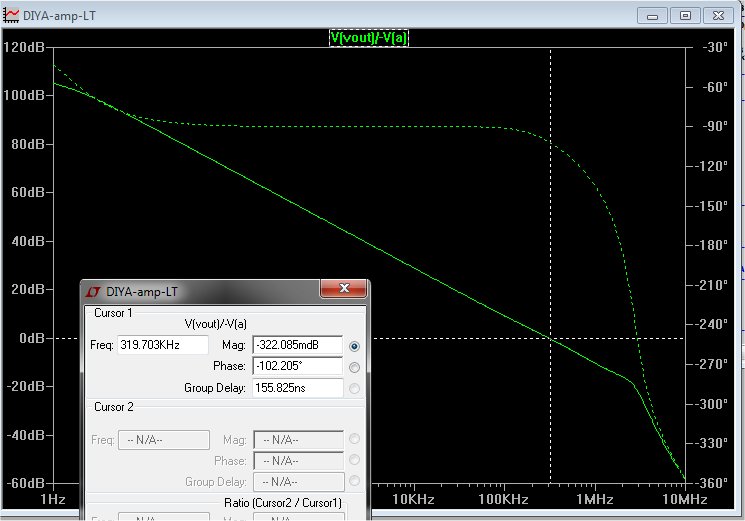
Task: Maximize the DIYA-amp-LT plot window
Action: pyautogui.click(x=685, y=16)
